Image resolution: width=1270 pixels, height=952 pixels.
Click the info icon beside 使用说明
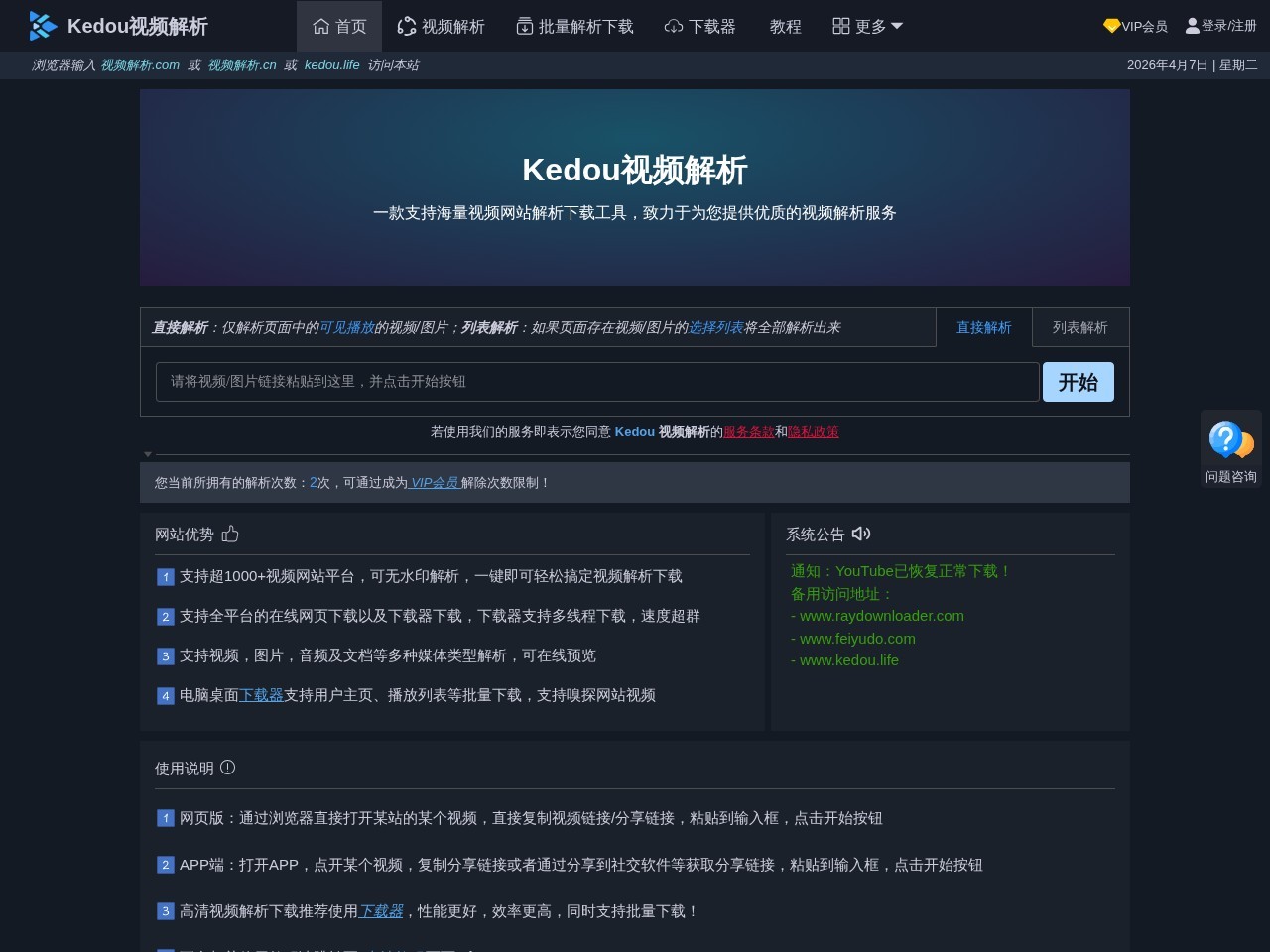[227, 767]
